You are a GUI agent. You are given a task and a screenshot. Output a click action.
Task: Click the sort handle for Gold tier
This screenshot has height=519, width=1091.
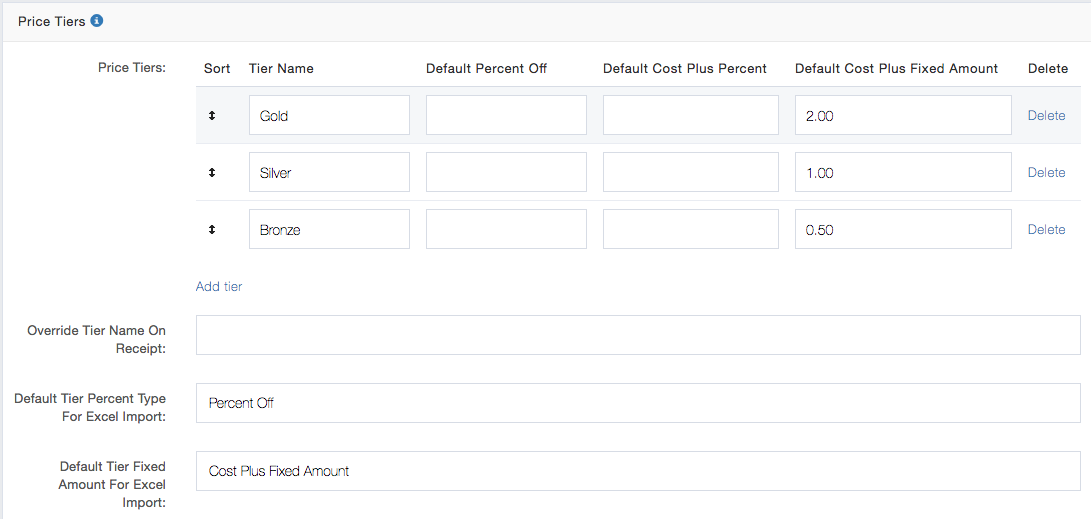(212, 116)
